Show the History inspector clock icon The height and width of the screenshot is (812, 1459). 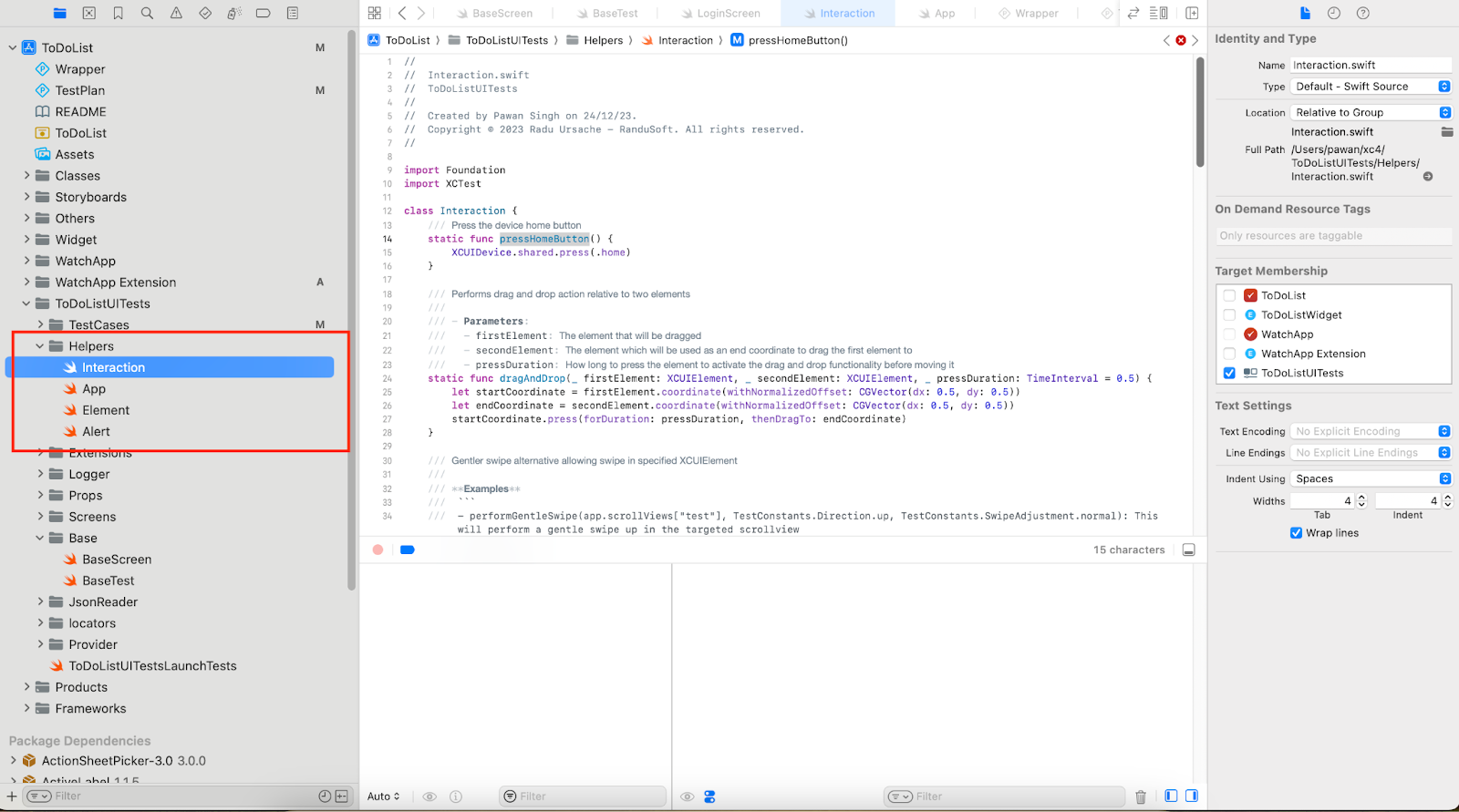tap(1334, 13)
